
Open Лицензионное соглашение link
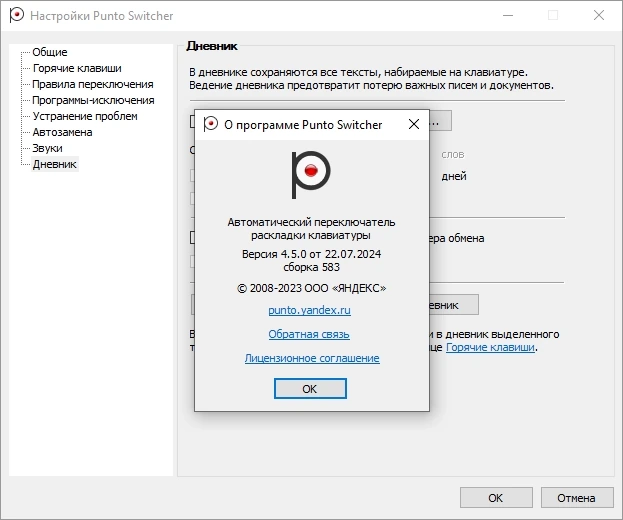coord(312,358)
